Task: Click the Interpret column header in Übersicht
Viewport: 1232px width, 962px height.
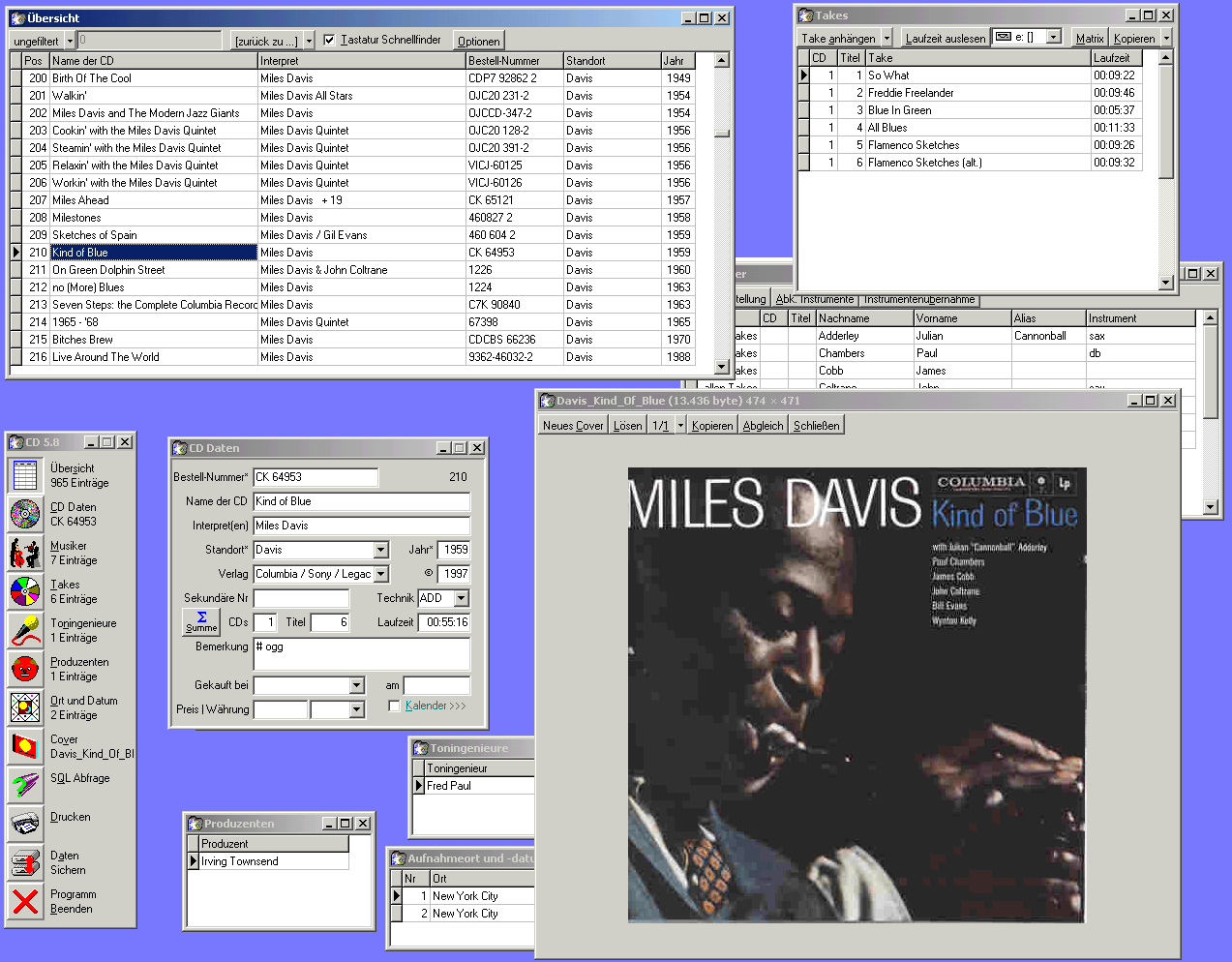Action: (361, 61)
